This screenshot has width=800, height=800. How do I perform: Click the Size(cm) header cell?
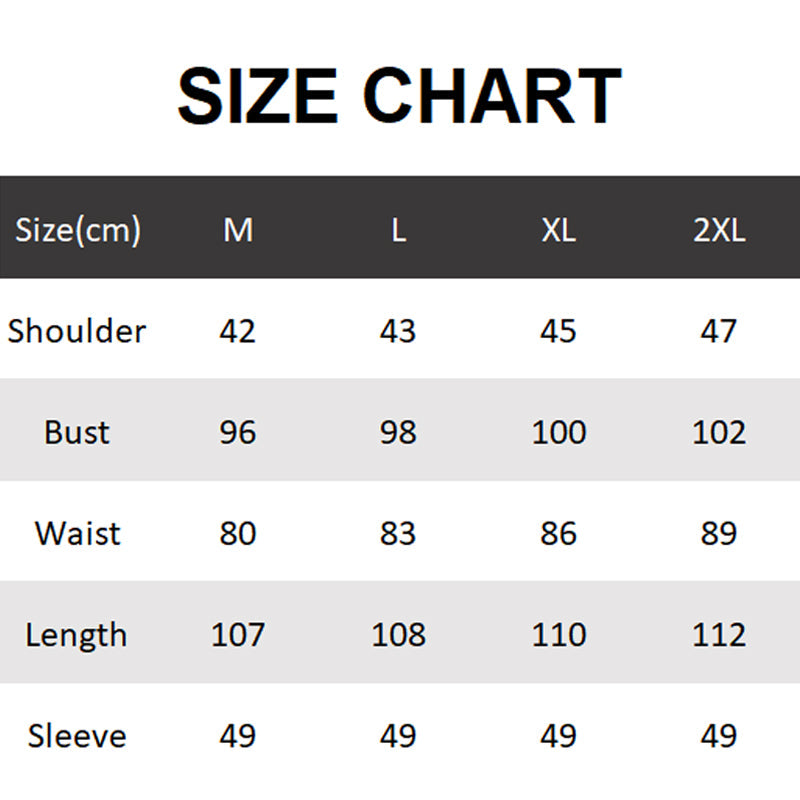coord(78,230)
